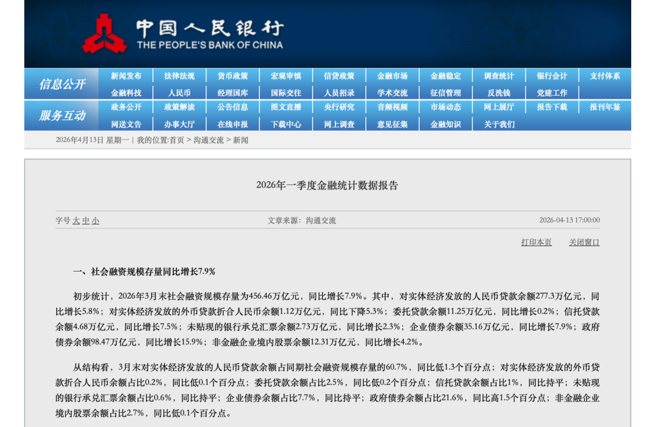Set font size to small (小)
667x427 pixels.
point(95,220)
